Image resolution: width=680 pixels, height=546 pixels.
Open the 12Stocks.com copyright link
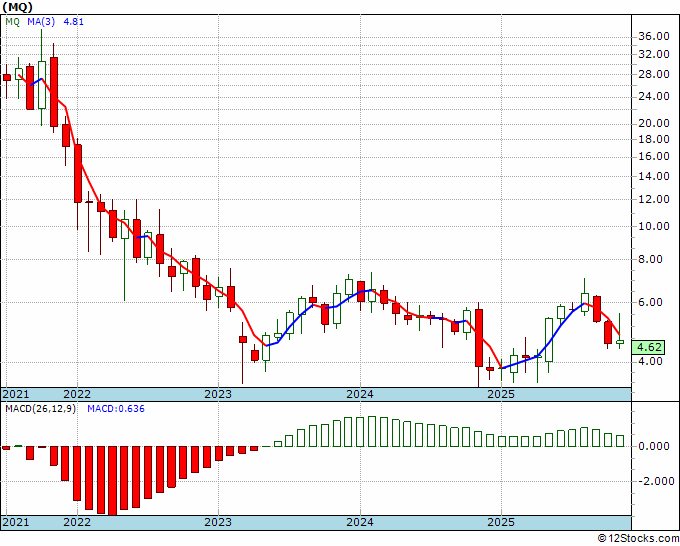(x=638, y=538)
